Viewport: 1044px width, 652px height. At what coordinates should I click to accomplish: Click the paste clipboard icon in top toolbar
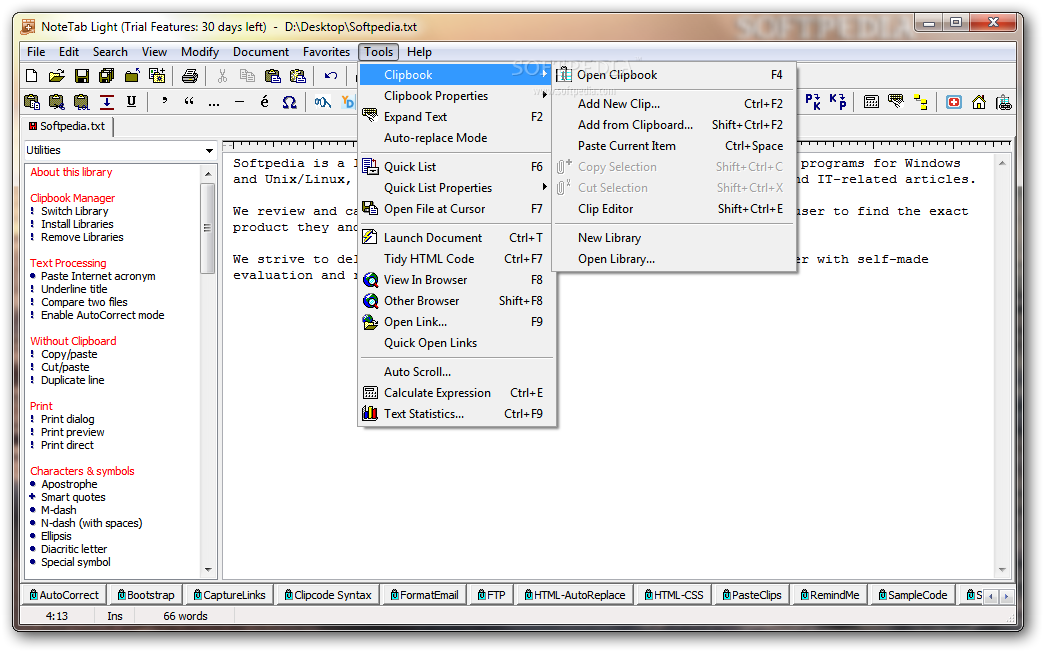point(272,76)
